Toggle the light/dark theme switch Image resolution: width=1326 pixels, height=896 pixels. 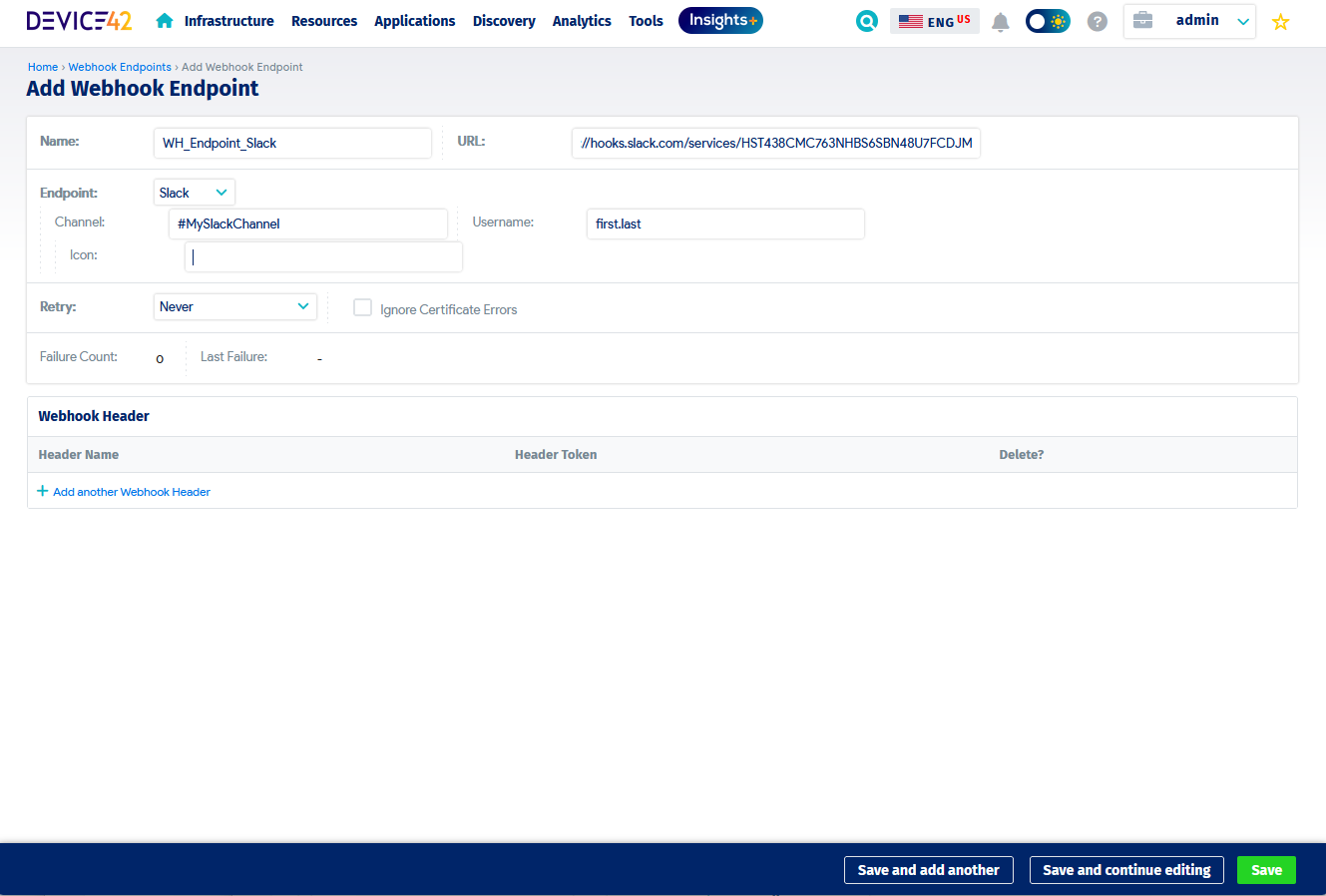point(1048,21)
